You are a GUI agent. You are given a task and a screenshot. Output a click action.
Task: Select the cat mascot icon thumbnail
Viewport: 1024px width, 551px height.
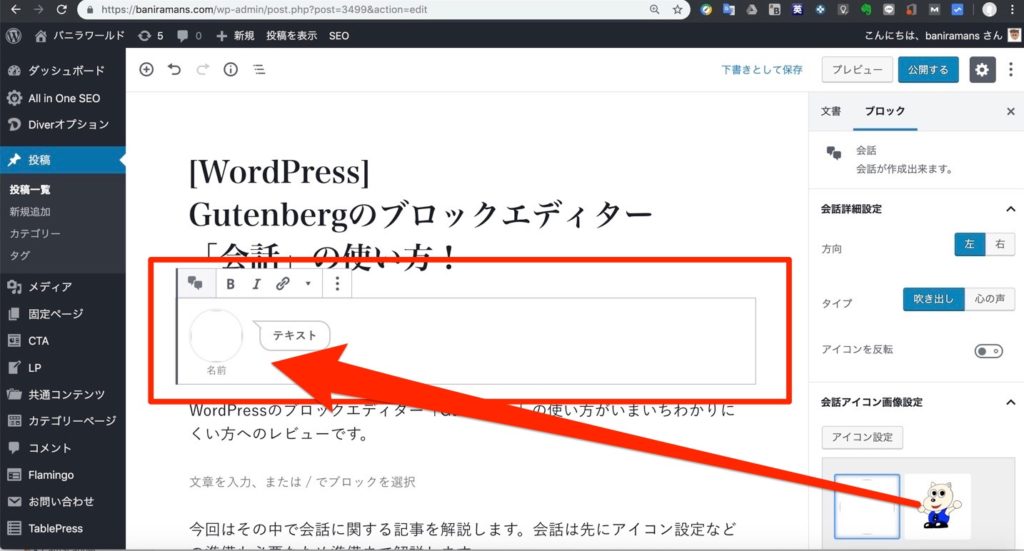pyautogui.click(x=938, y=505)
